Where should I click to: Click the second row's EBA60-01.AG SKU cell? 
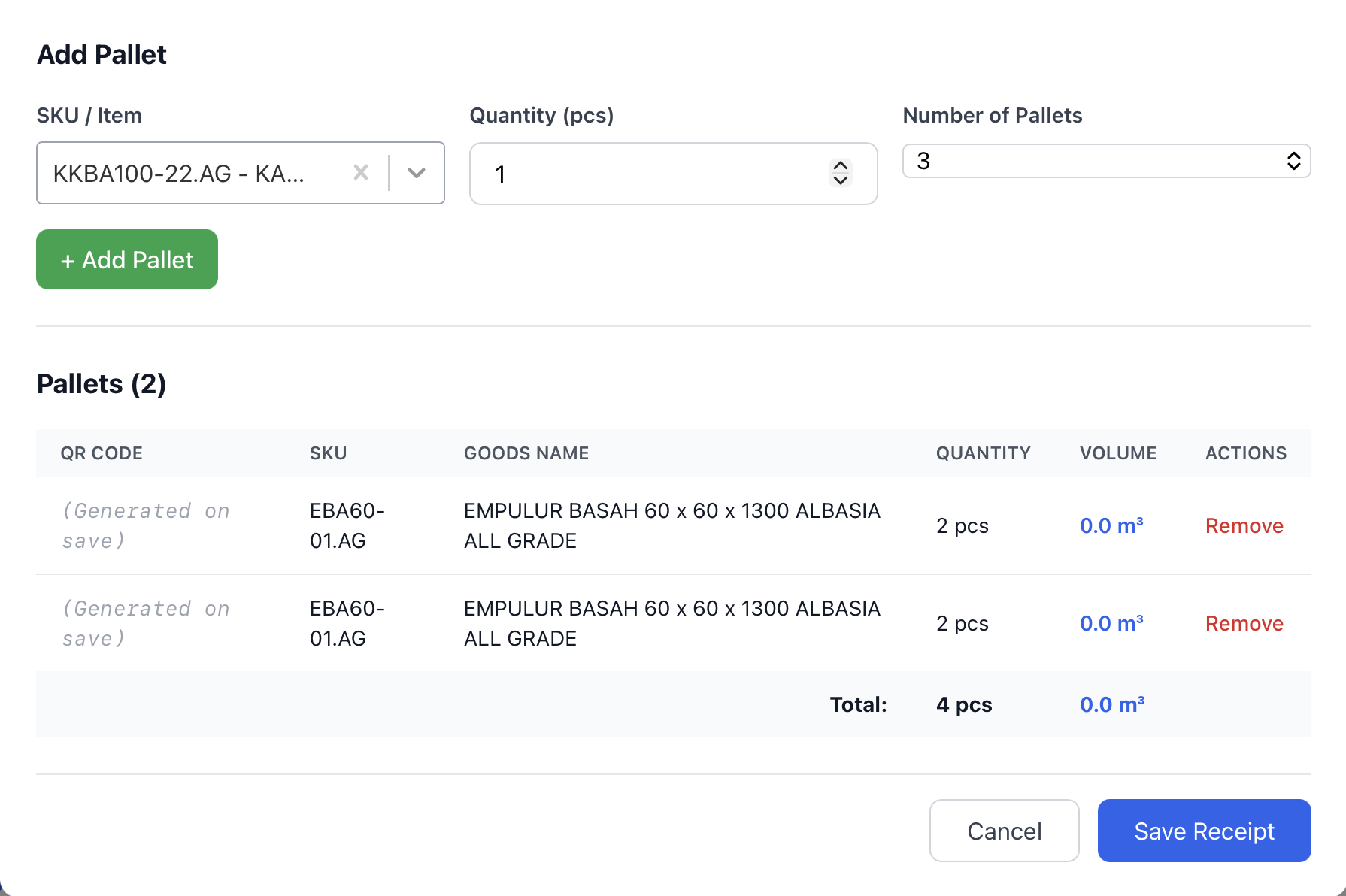pos(347,623)
